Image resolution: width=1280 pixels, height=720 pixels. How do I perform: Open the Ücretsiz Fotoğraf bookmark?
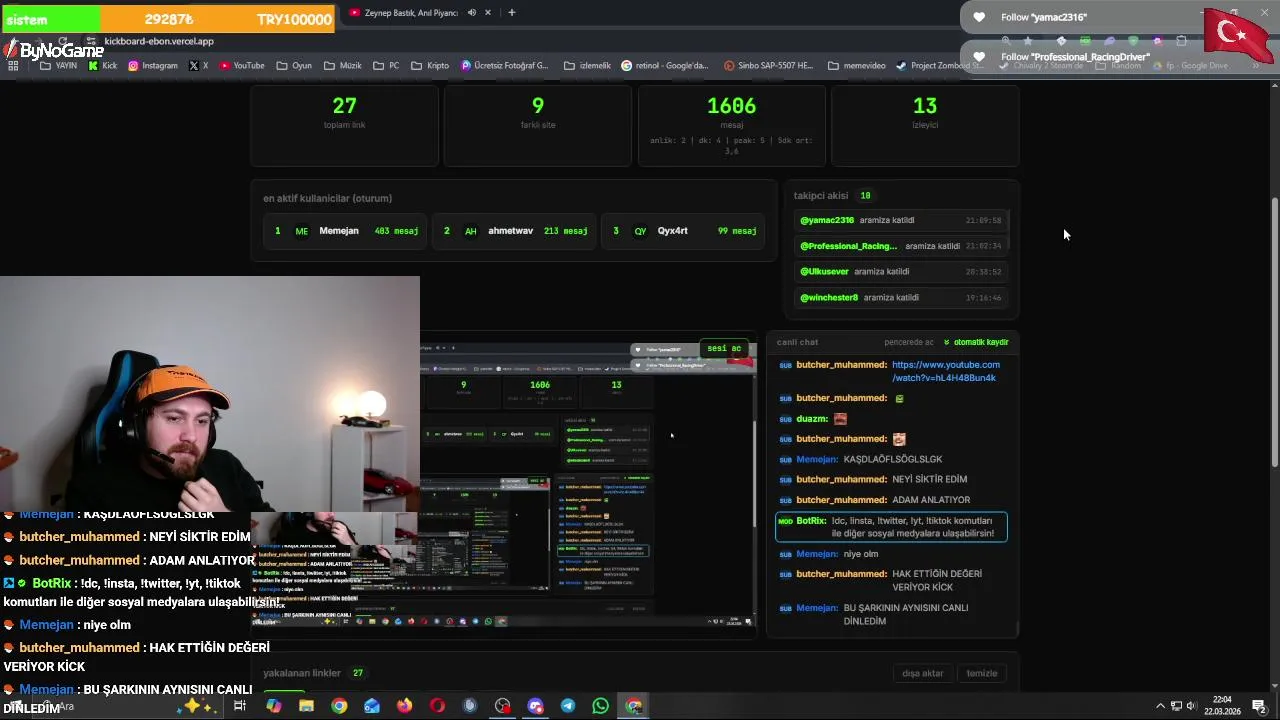tap(505, 66)
